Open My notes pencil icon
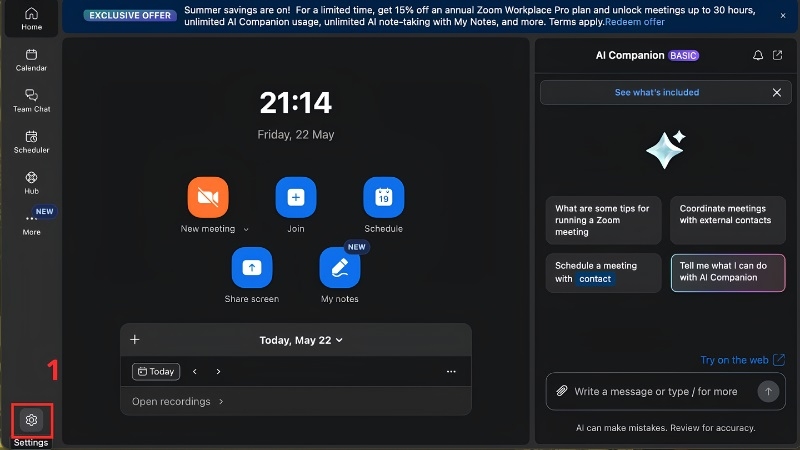The image size is (800, 450). (339, 267)
